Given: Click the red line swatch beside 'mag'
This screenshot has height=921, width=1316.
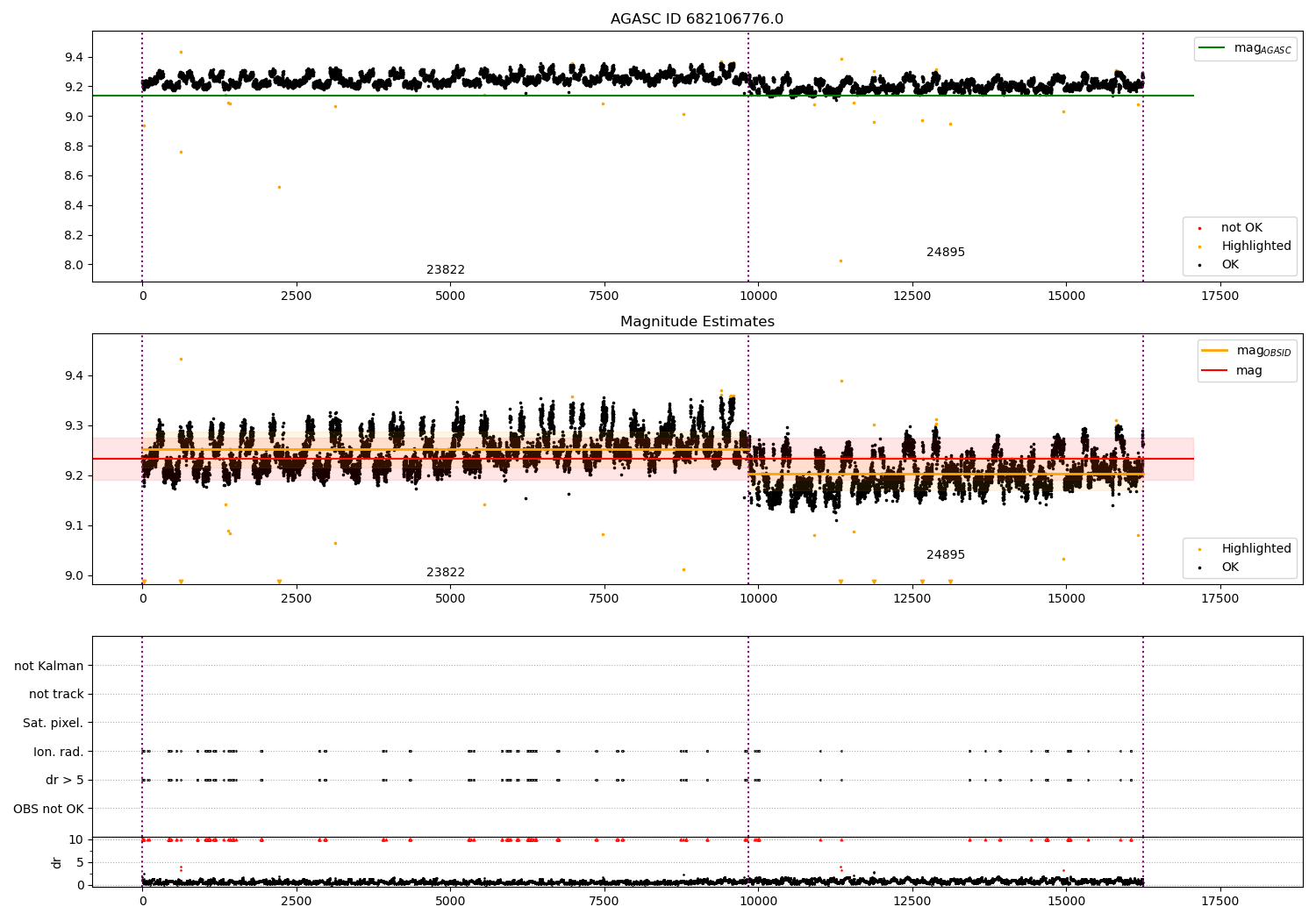Looking at the screenshot, I should [1214, 371].
